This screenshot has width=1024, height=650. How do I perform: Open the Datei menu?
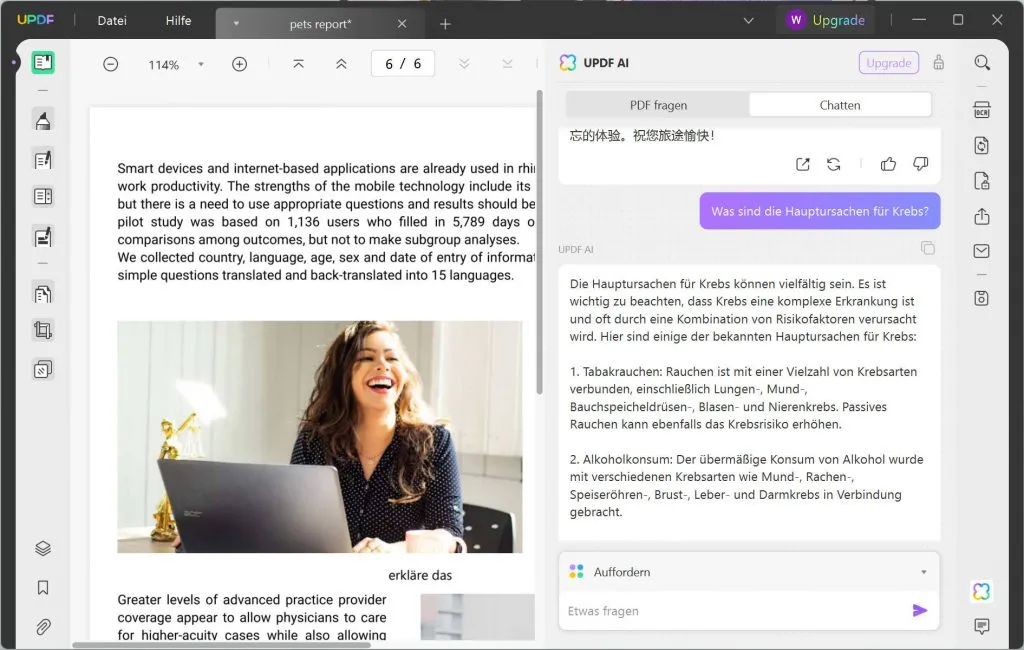coord(110,20)
